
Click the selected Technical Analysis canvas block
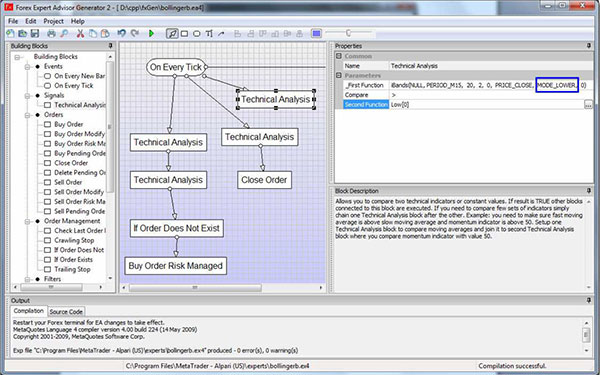pyautogui.click(x=276, y=99)
